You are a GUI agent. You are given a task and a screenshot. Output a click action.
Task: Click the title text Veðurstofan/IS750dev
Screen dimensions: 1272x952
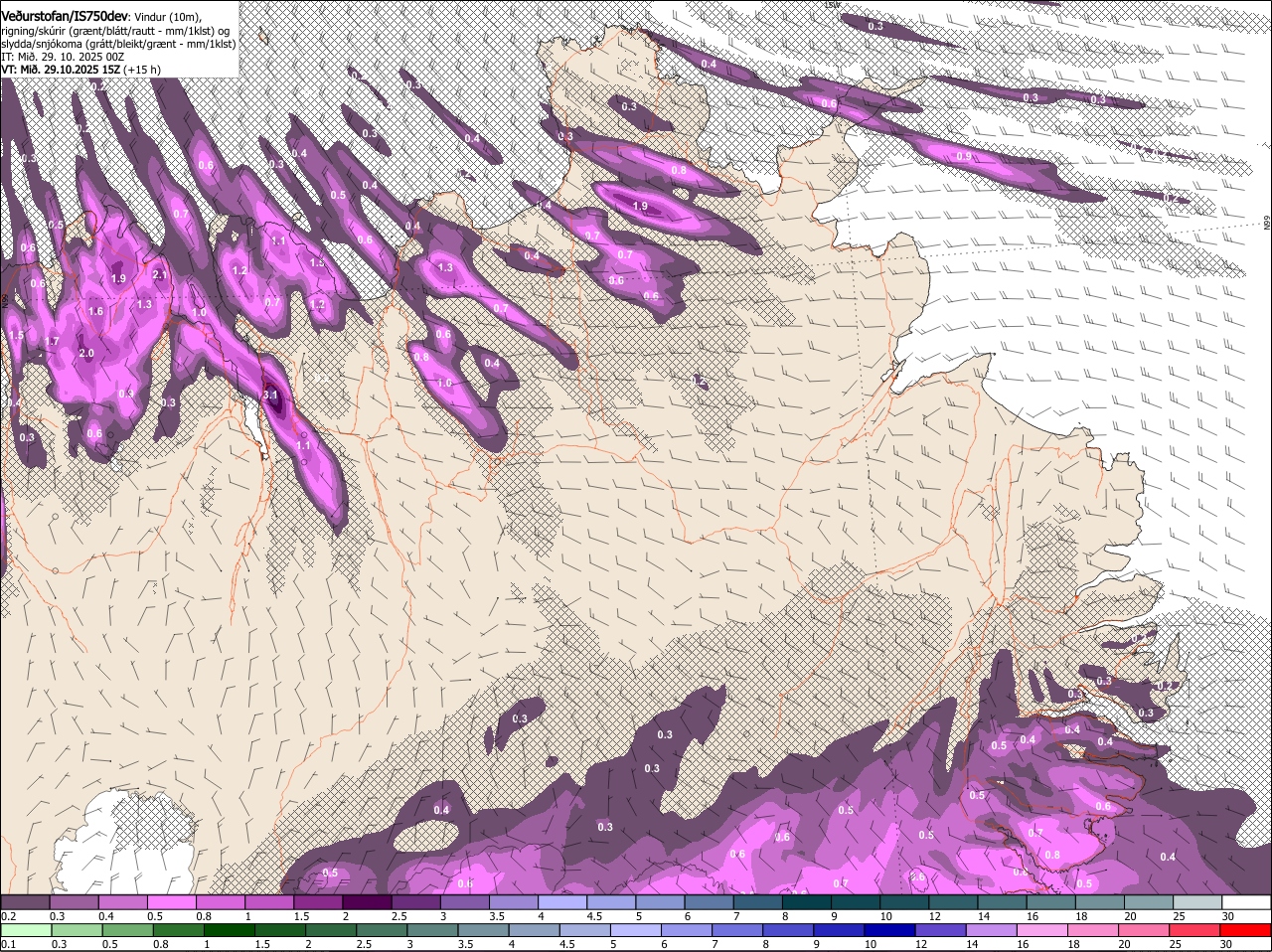65,16
